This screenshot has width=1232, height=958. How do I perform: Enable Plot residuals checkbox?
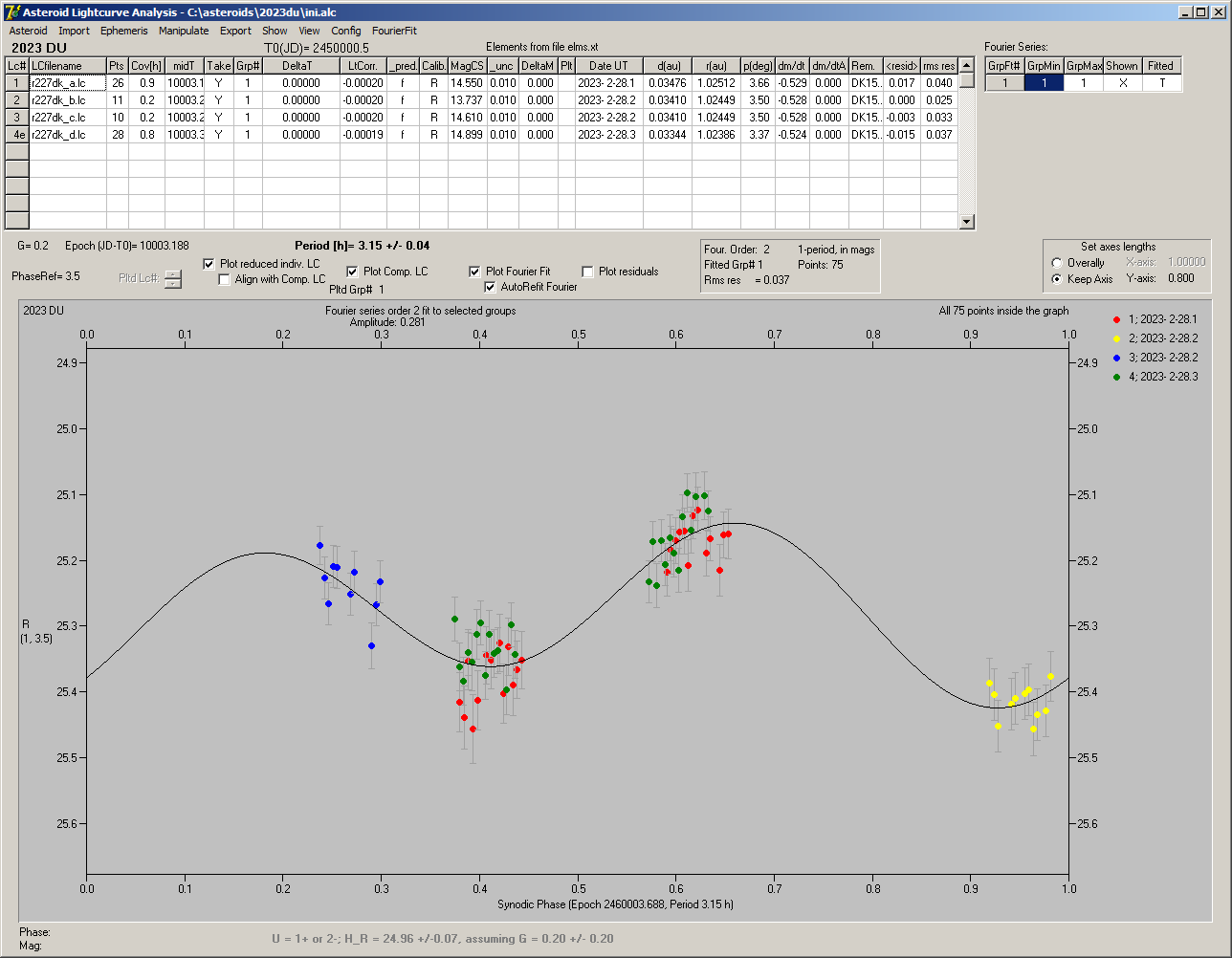[x=587, y=272]
